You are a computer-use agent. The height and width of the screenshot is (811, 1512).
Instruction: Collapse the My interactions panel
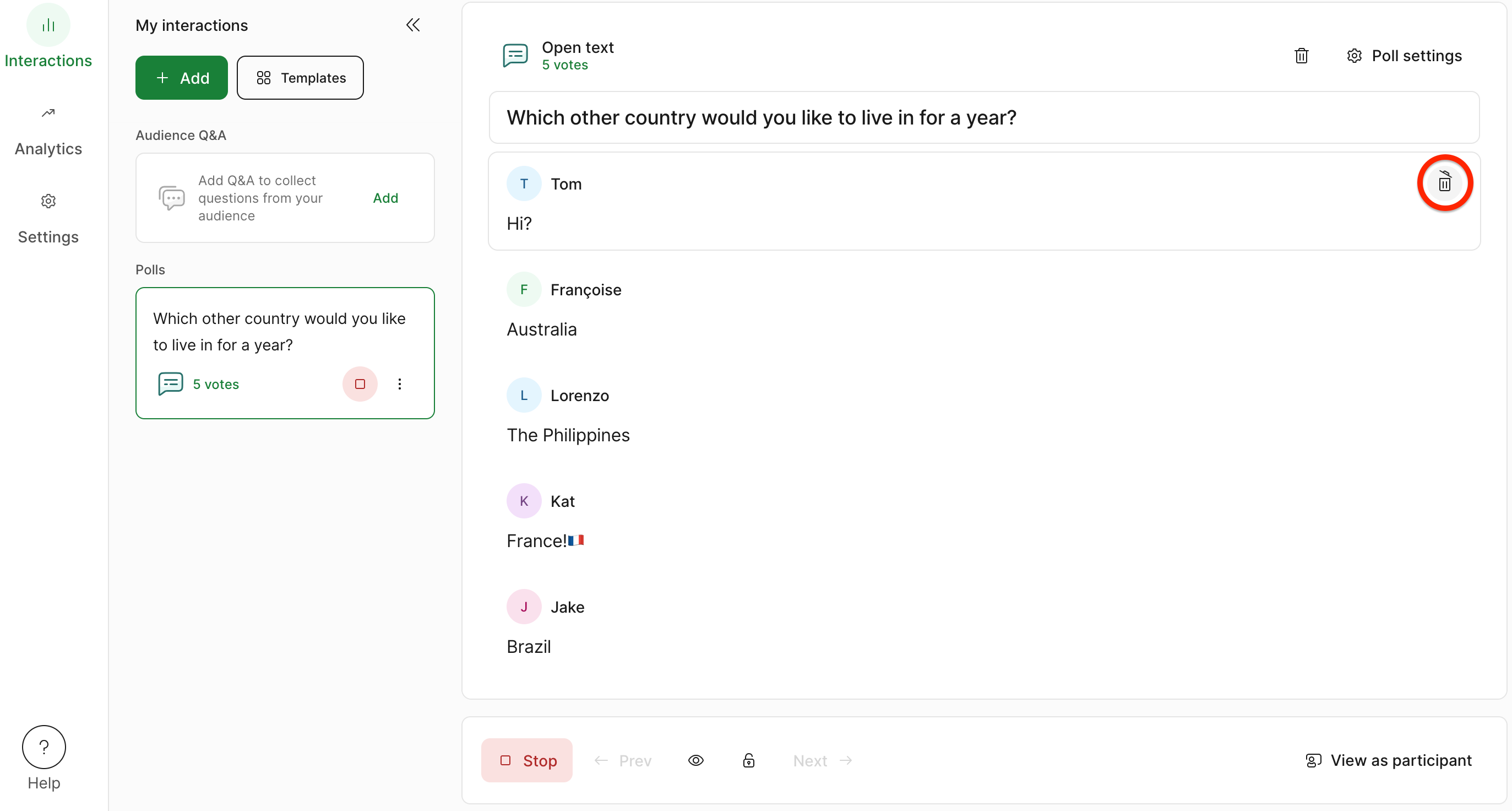pos(413,25)
